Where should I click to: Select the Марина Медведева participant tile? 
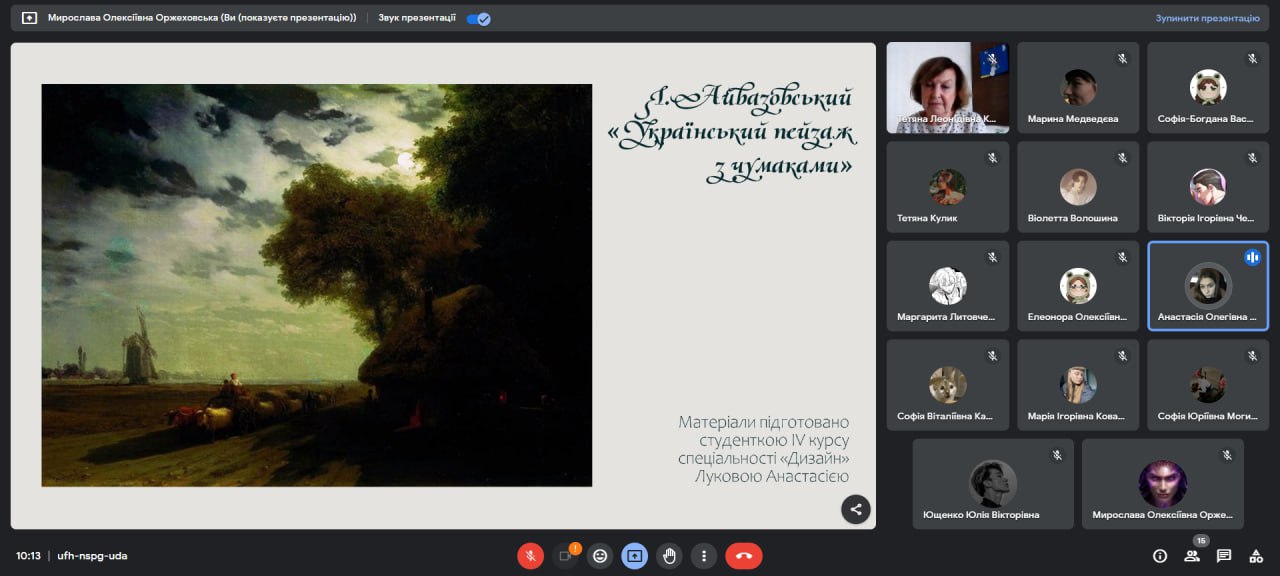coord(1078,87)
